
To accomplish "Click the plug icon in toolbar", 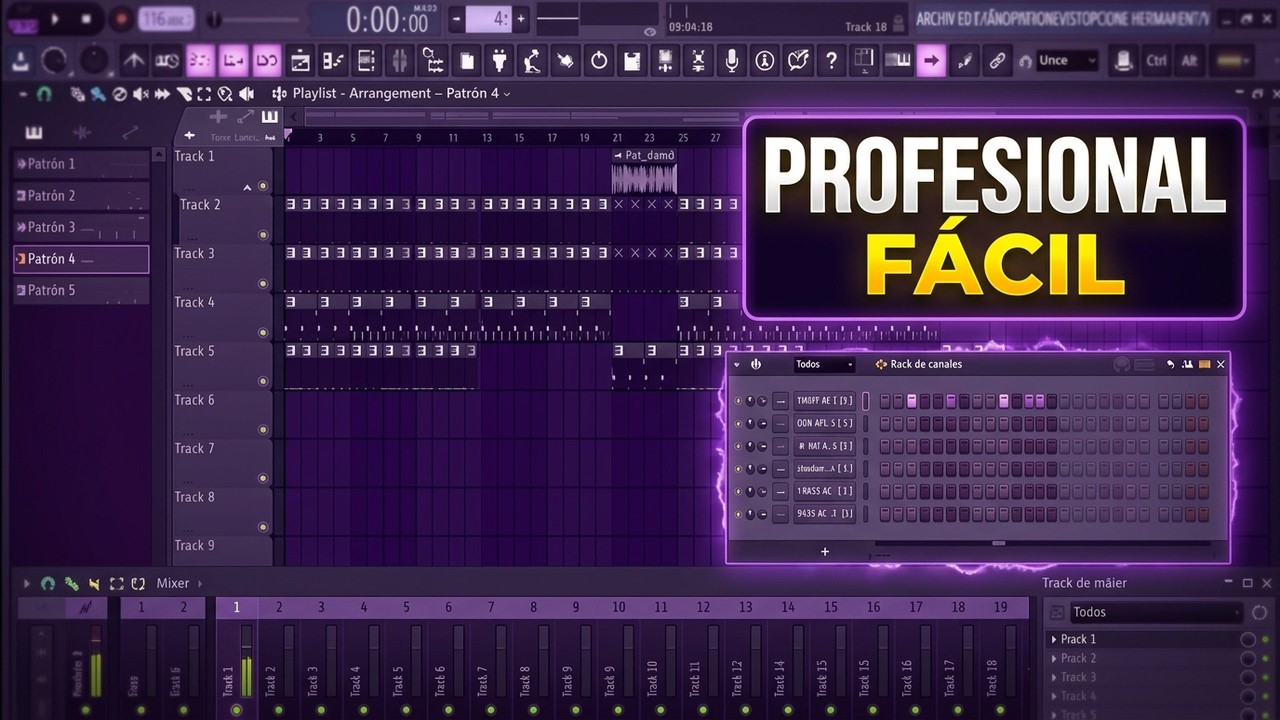I will (x=500, y=61).
